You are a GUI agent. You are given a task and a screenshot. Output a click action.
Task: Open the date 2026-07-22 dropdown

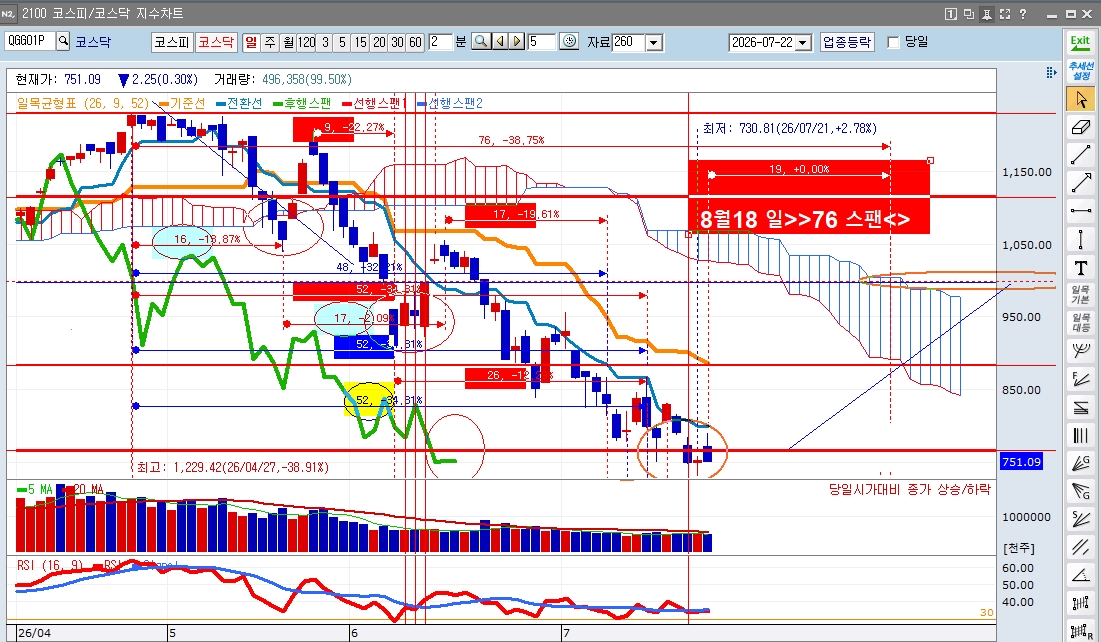804,42
